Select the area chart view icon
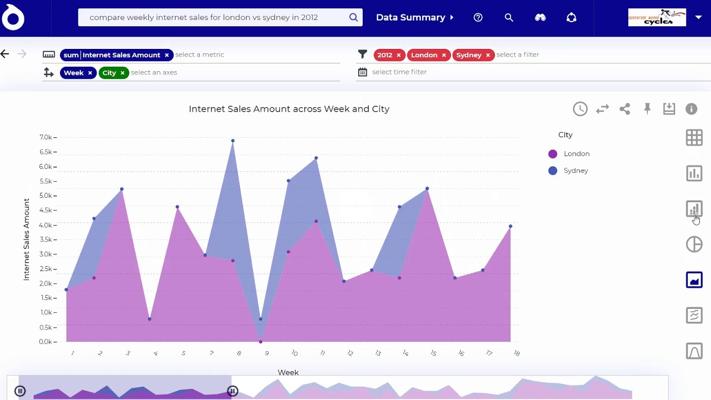 pyautogui.click(x=694, y=280)
